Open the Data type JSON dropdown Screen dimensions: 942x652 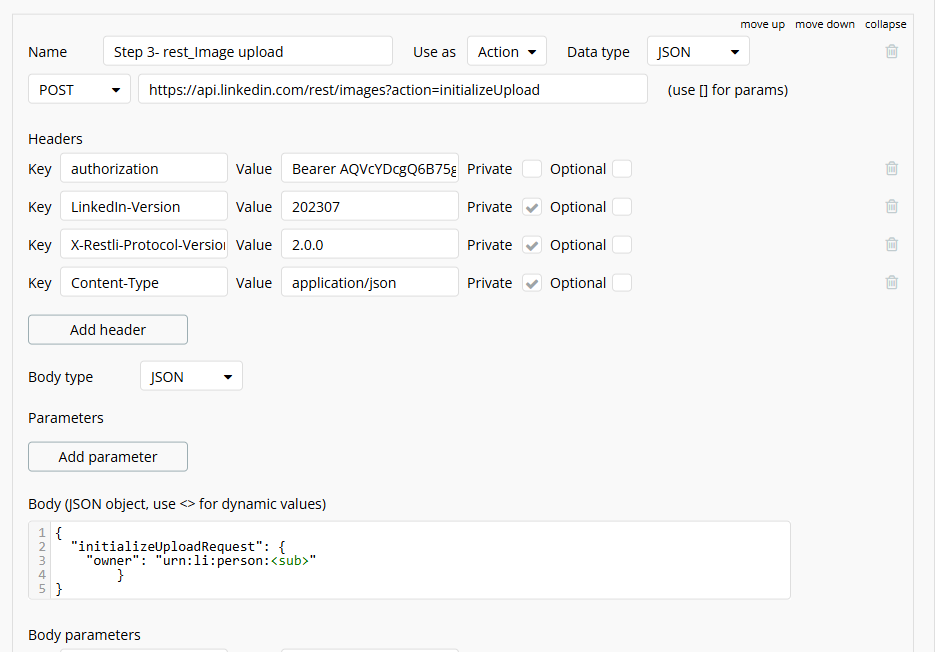[698, 52]
